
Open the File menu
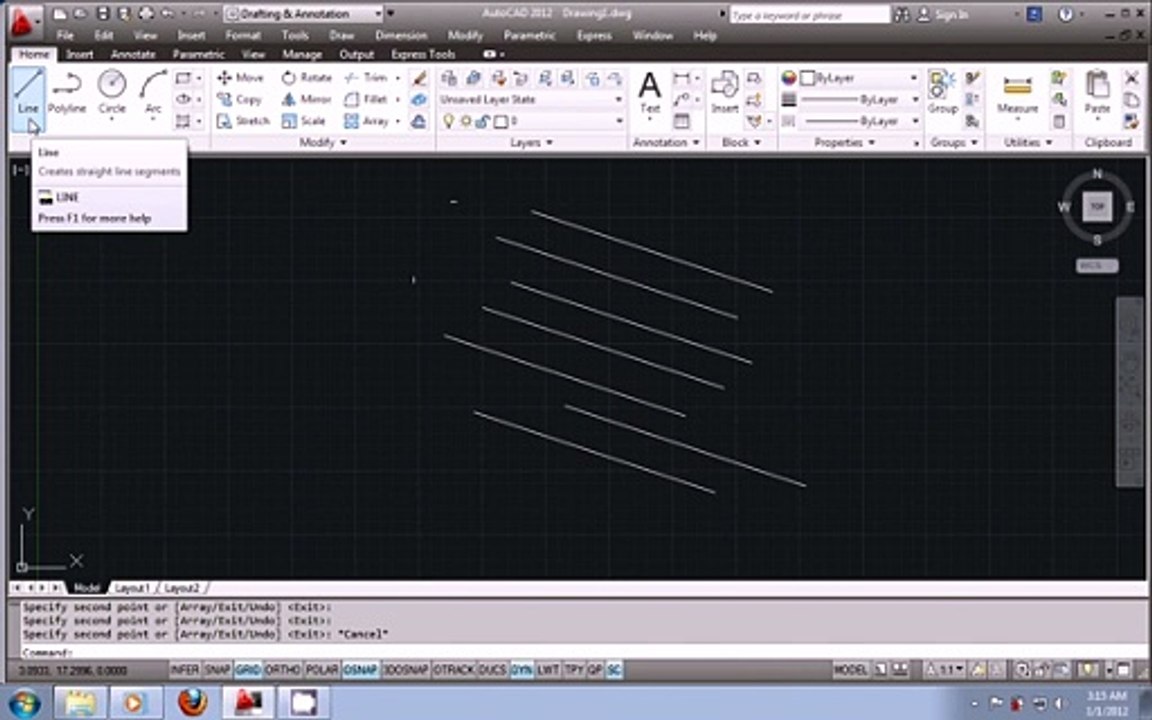tap(65, 35)
